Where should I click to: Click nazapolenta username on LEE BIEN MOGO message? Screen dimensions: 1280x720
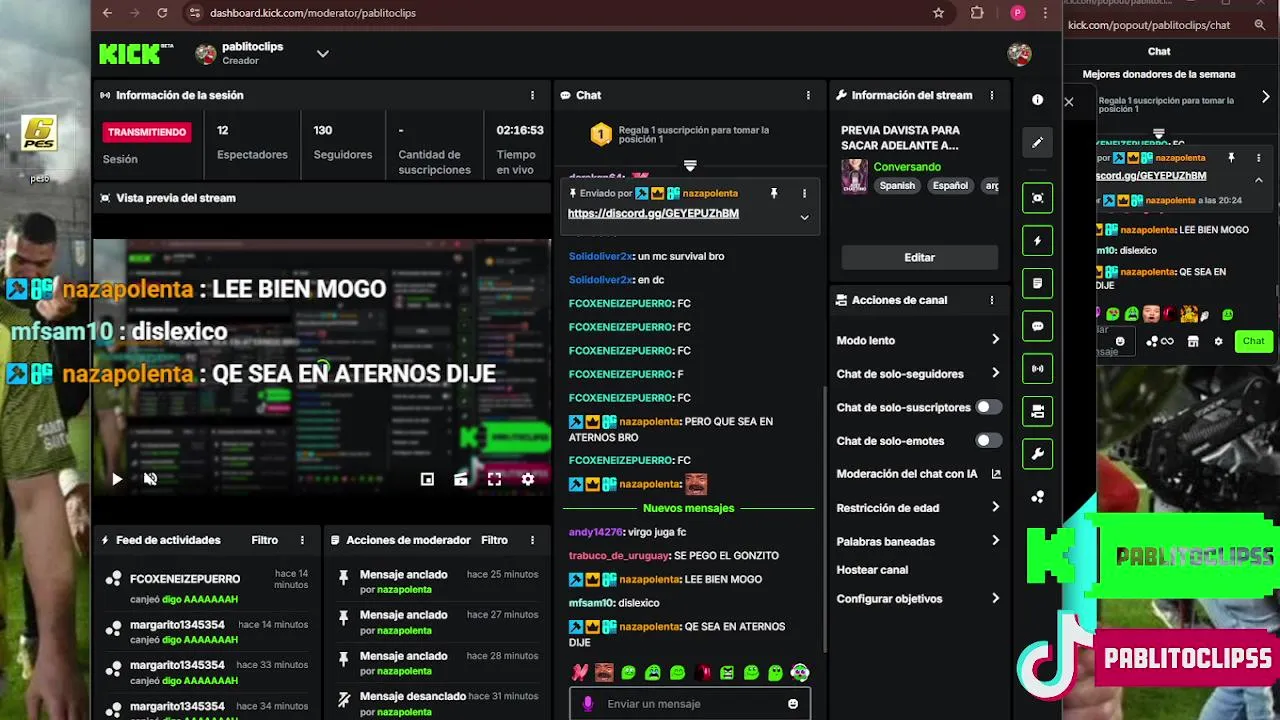pos(648,579)
